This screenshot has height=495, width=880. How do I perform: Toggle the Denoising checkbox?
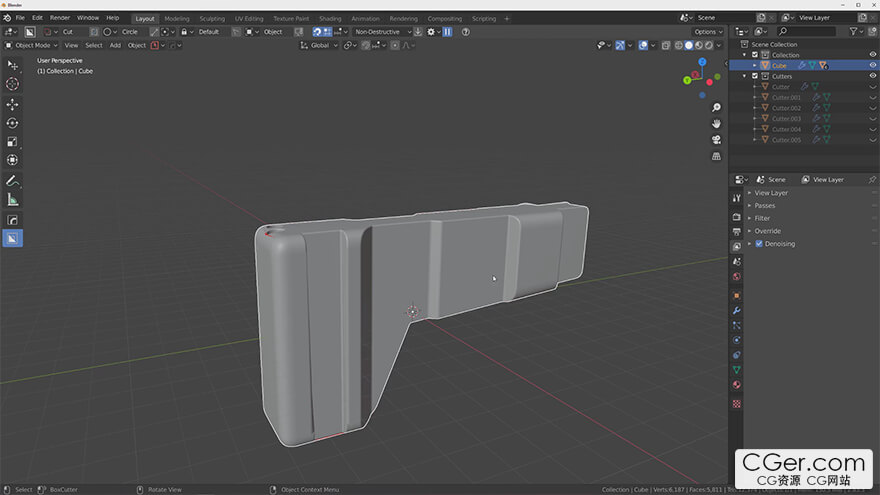[x=759, y=244]
